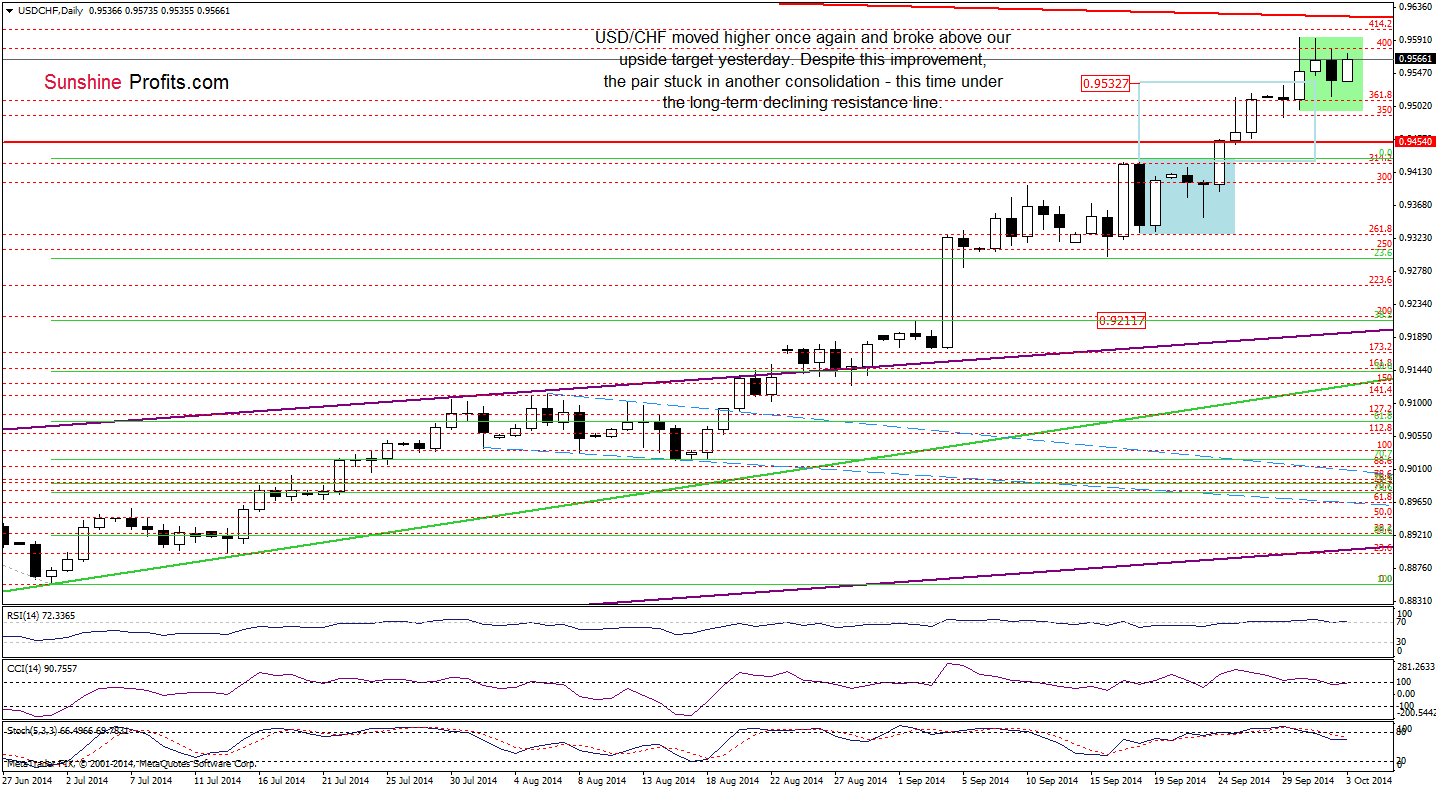Click the 0.9055 price axis value

pos(1413,436)
